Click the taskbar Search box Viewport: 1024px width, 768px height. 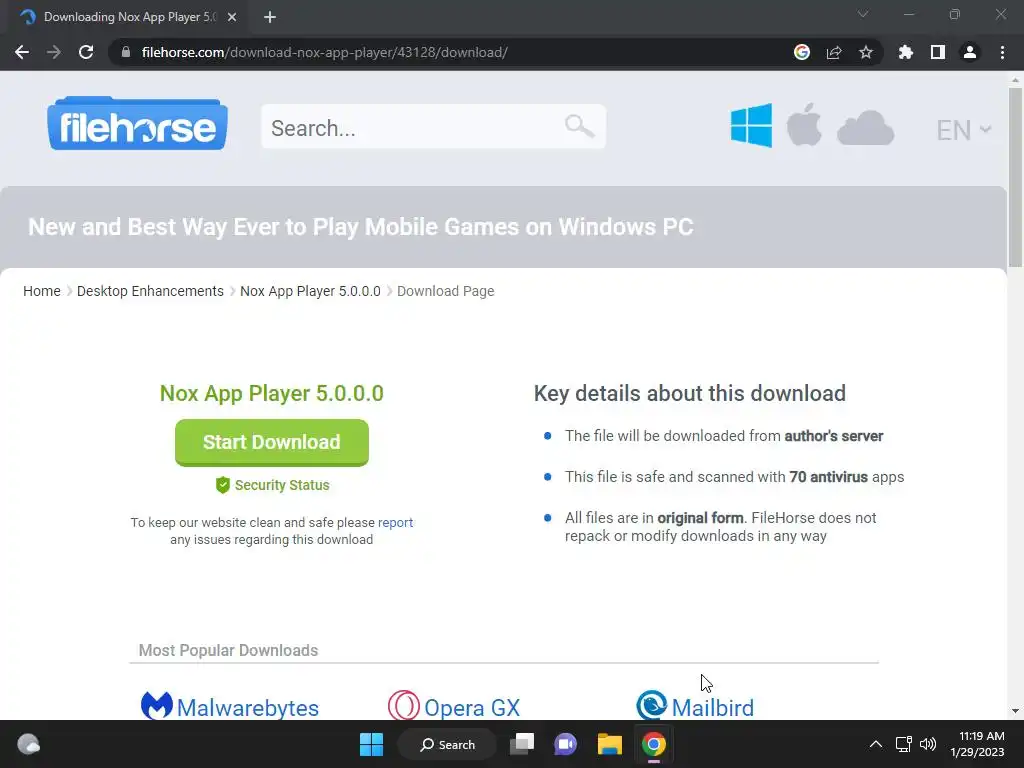pos(447,744)
